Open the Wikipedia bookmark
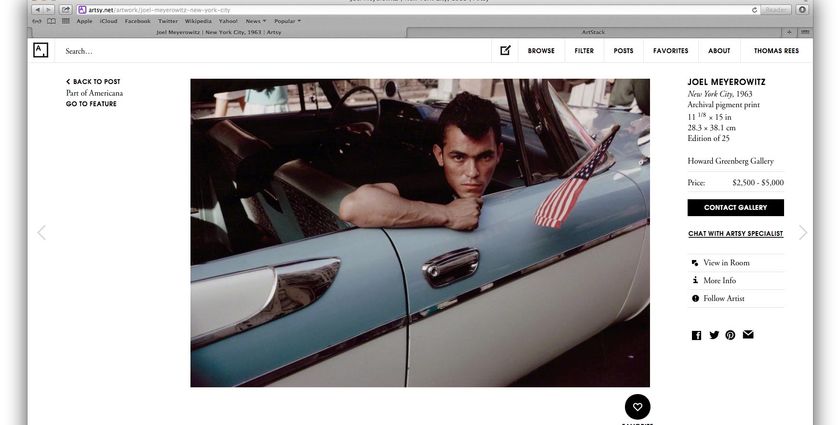 point(198,21)
